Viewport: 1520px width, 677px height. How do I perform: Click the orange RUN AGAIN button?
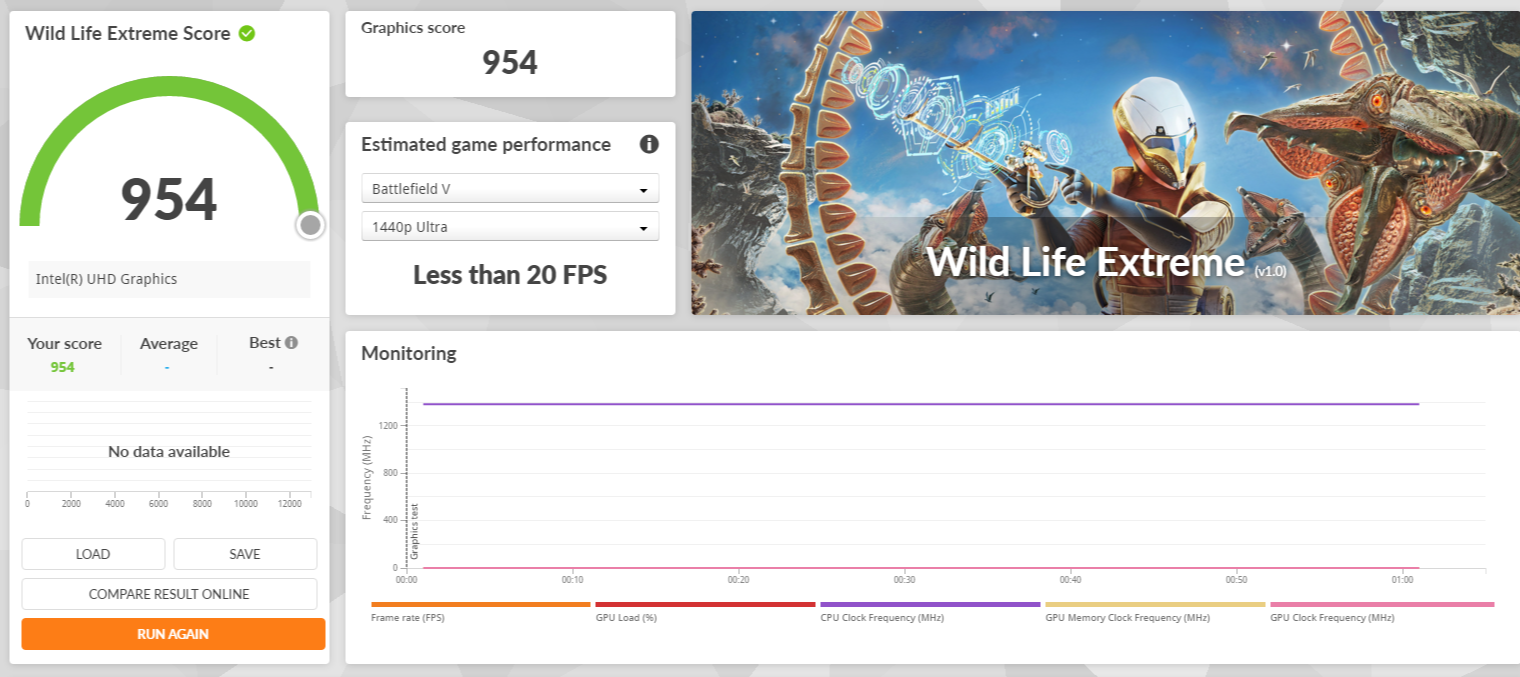(173, 634)
